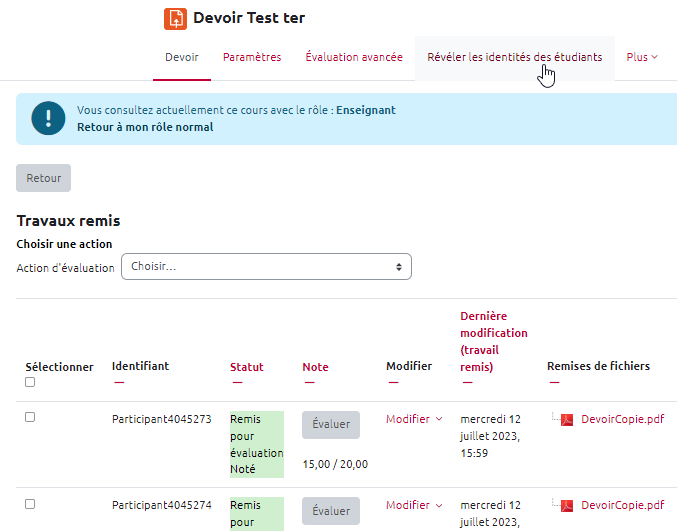Open the Plus menu in the navigation tabs
The width and height of the screenshot is (677, 531).
(642, 57)
